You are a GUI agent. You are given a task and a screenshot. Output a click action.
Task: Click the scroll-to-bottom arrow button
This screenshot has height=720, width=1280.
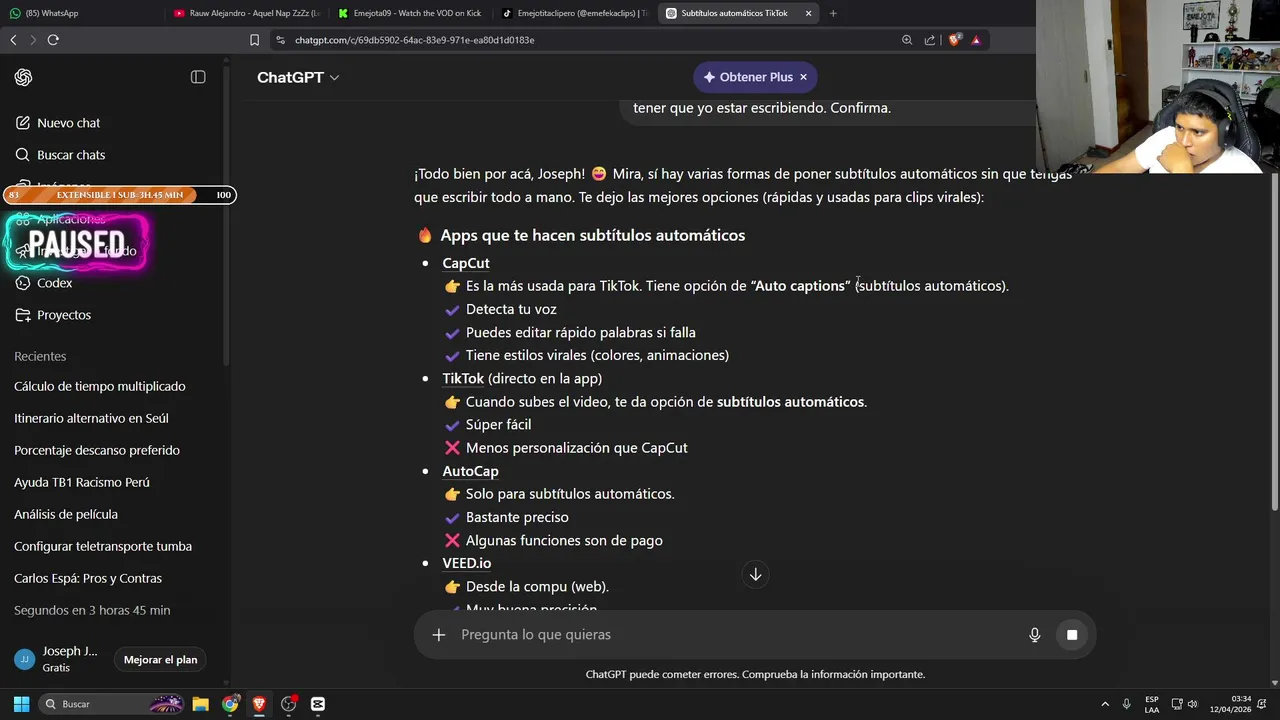[755, 574]
